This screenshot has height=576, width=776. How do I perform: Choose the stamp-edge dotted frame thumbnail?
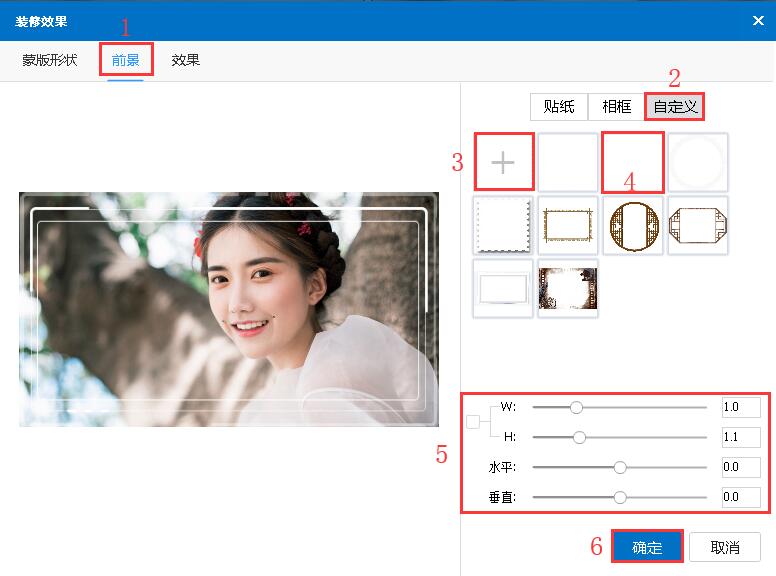503,226
